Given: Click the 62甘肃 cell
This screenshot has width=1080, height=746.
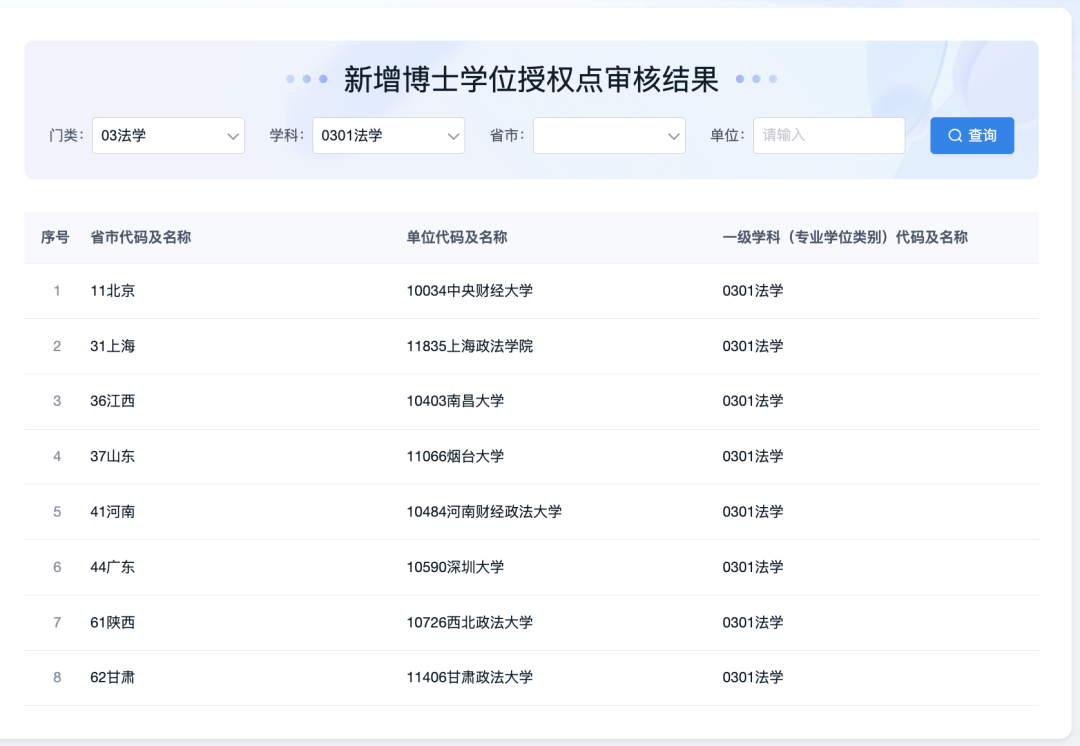Looking at the screenshot, I should [112, 677].
